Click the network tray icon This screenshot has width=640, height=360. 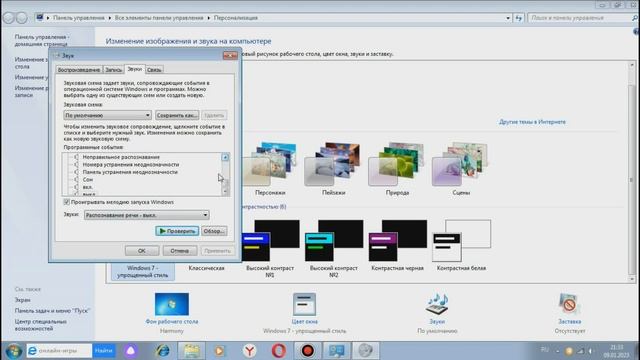[x=580, y=351]
